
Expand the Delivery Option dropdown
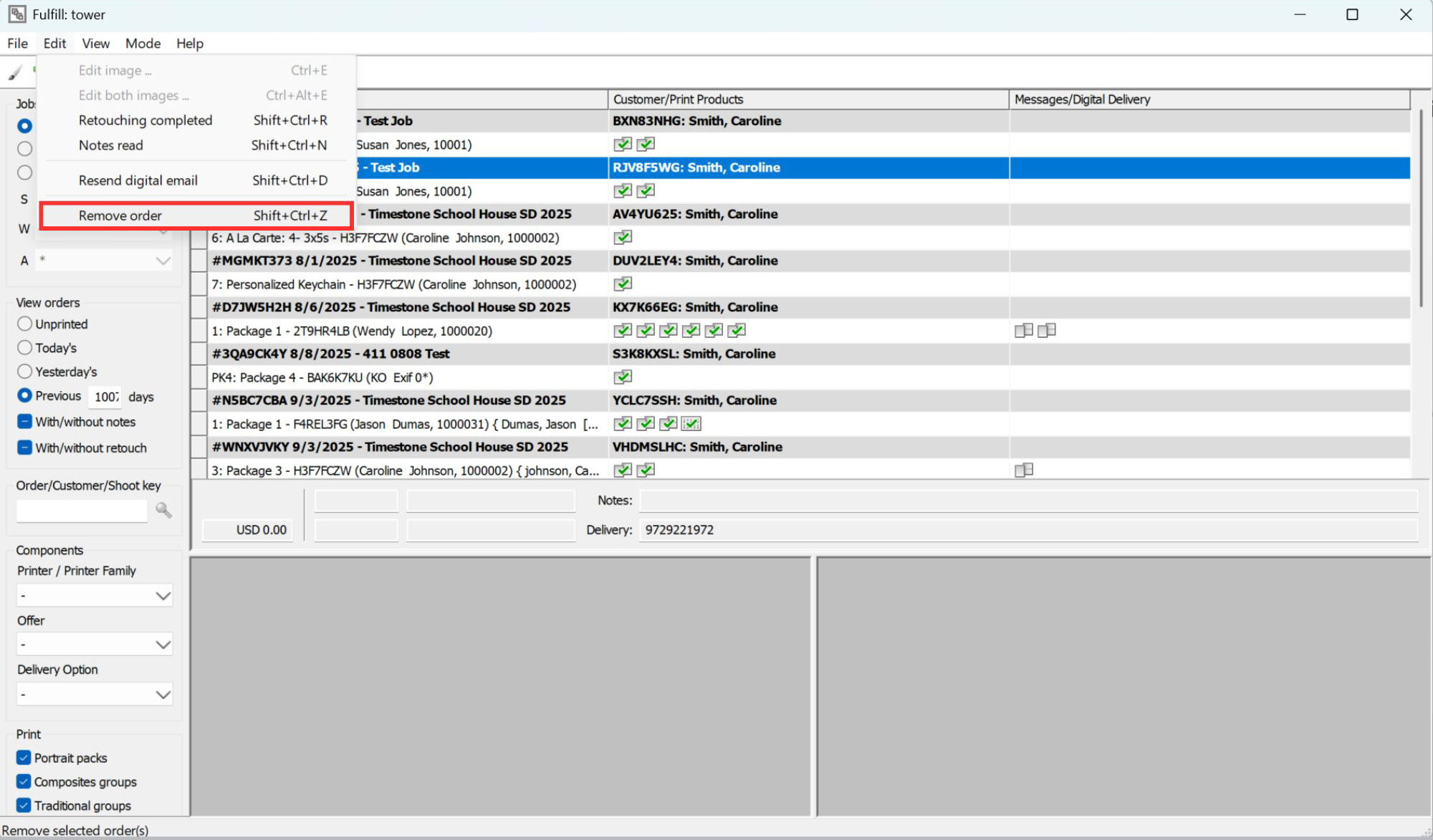(94, 693)
